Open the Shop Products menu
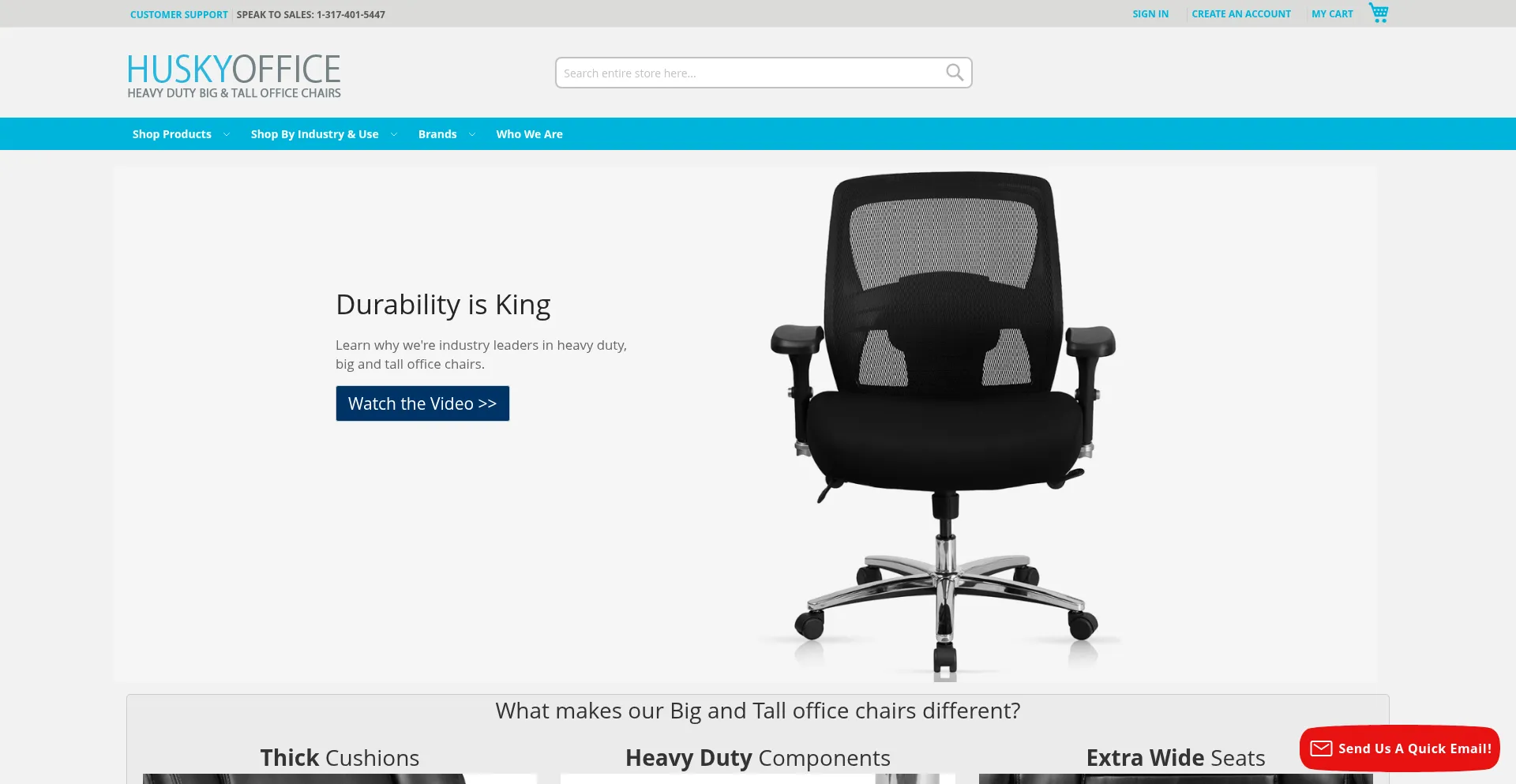The height and width of the screenshot is (784, 1516). click(172, 134)
